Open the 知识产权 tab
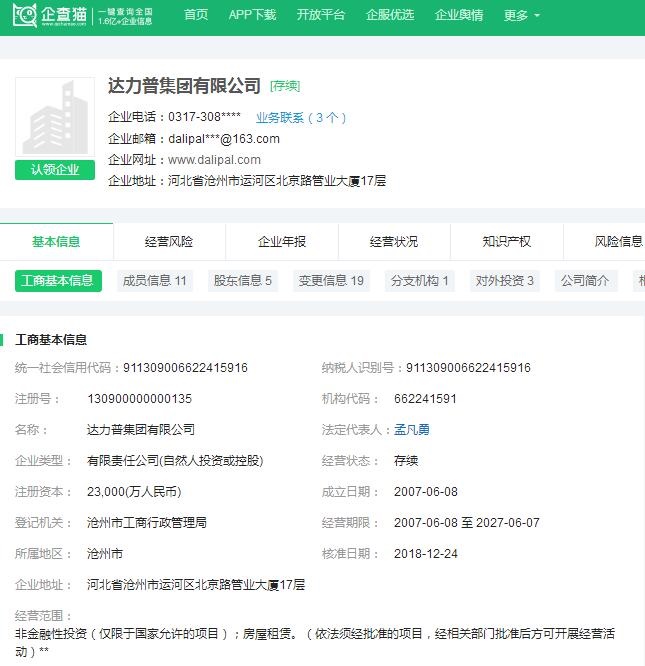The width and height of the screenshot is (645, 666). click(507, 242)
